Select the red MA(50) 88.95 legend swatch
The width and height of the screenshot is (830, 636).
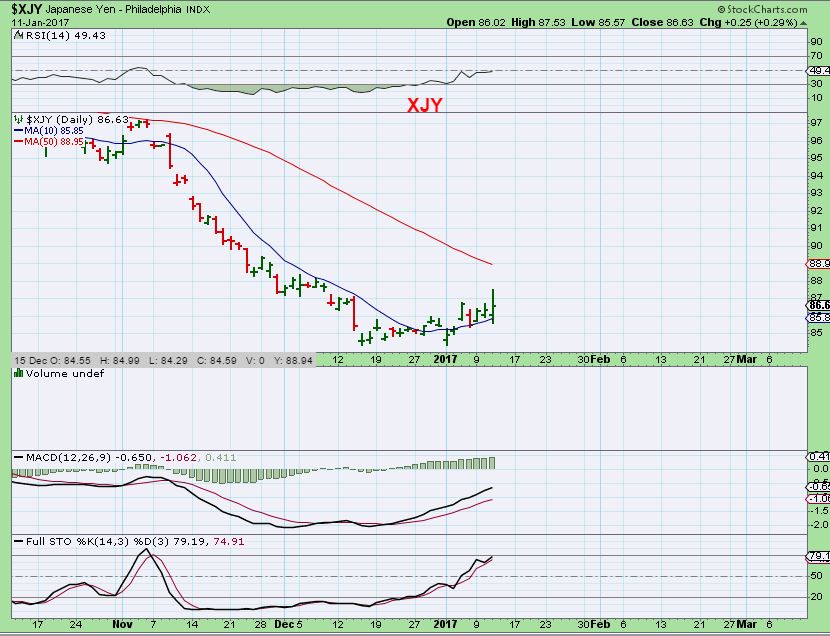coord(17,142)
